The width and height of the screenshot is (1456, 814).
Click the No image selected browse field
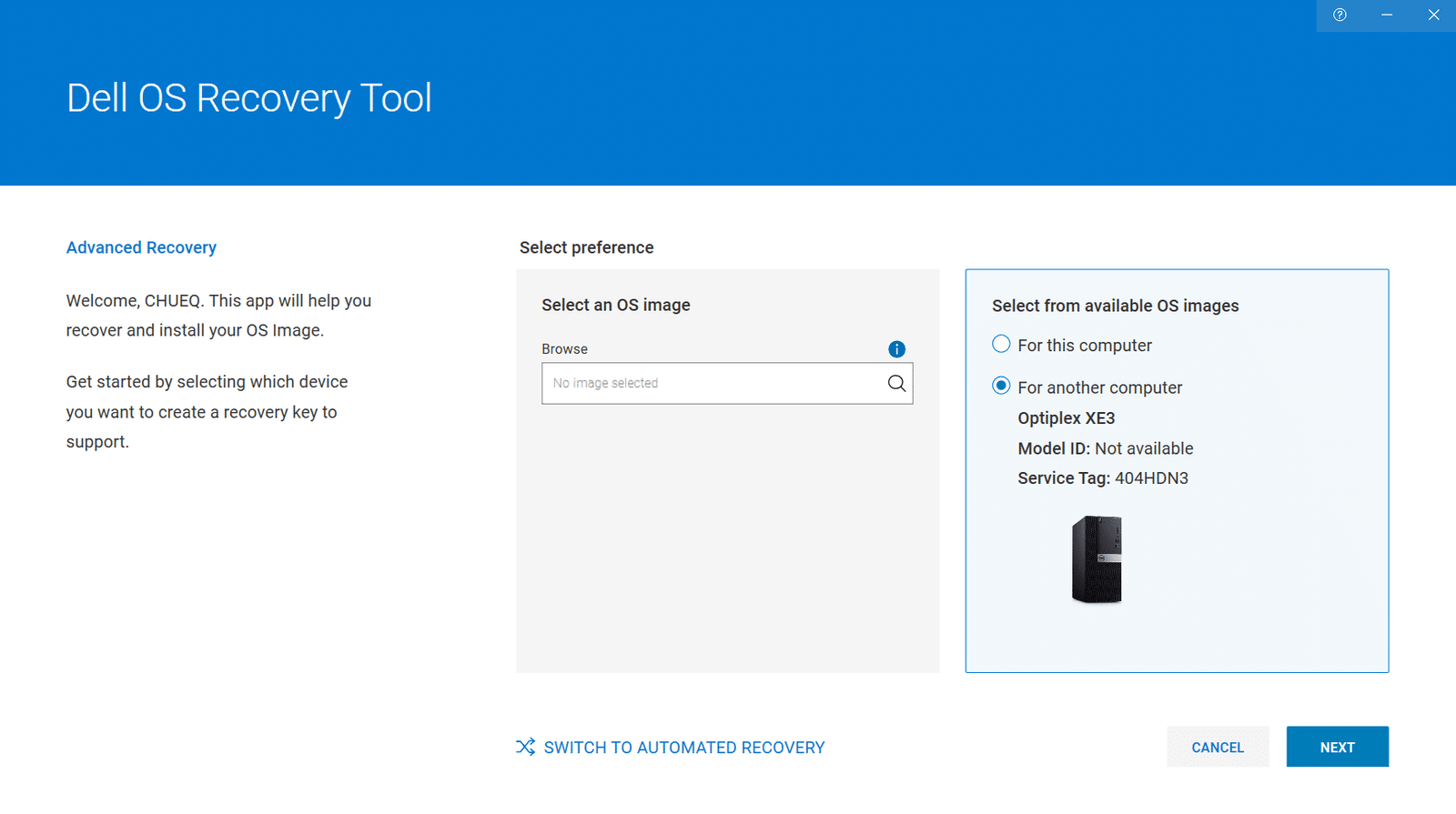point(727,383)
